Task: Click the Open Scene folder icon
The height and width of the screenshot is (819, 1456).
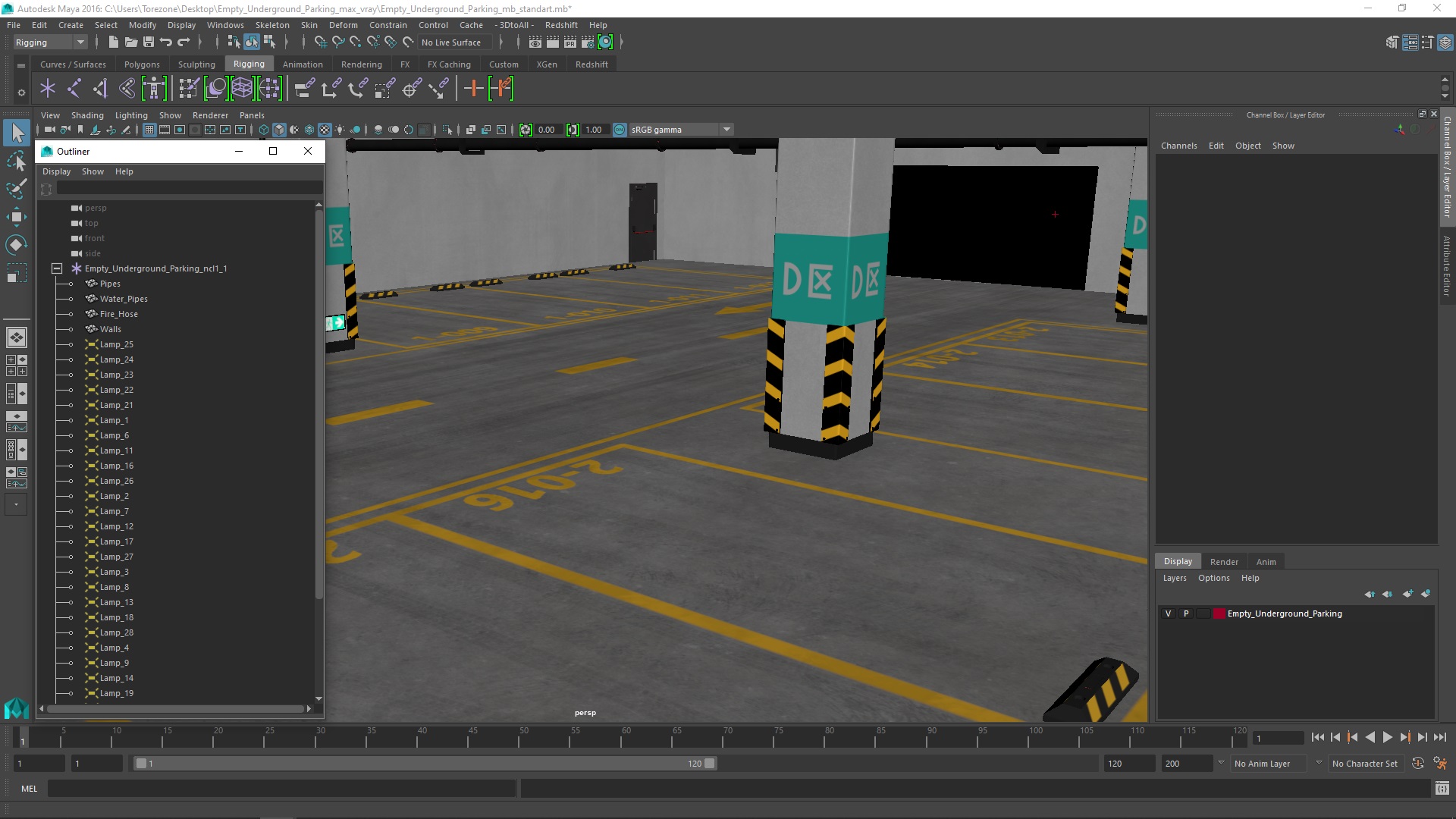Action: click(130, 42)
